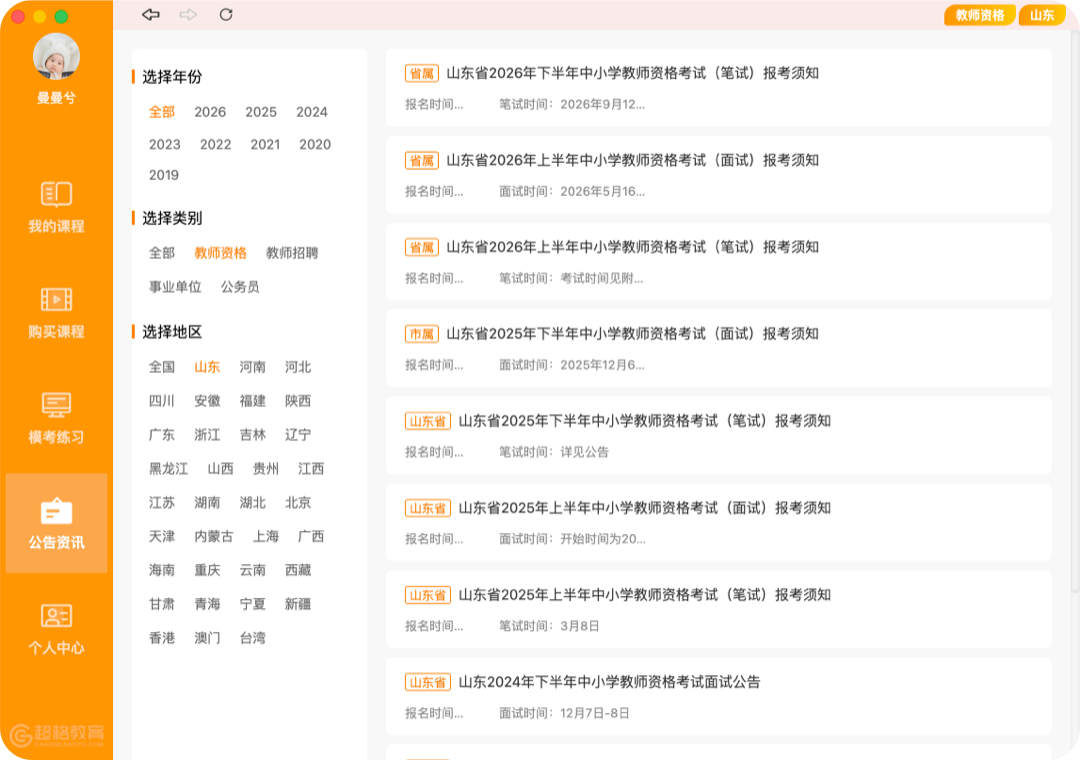Select region 广东
The image size is (1080, 760).
(162, 435)
